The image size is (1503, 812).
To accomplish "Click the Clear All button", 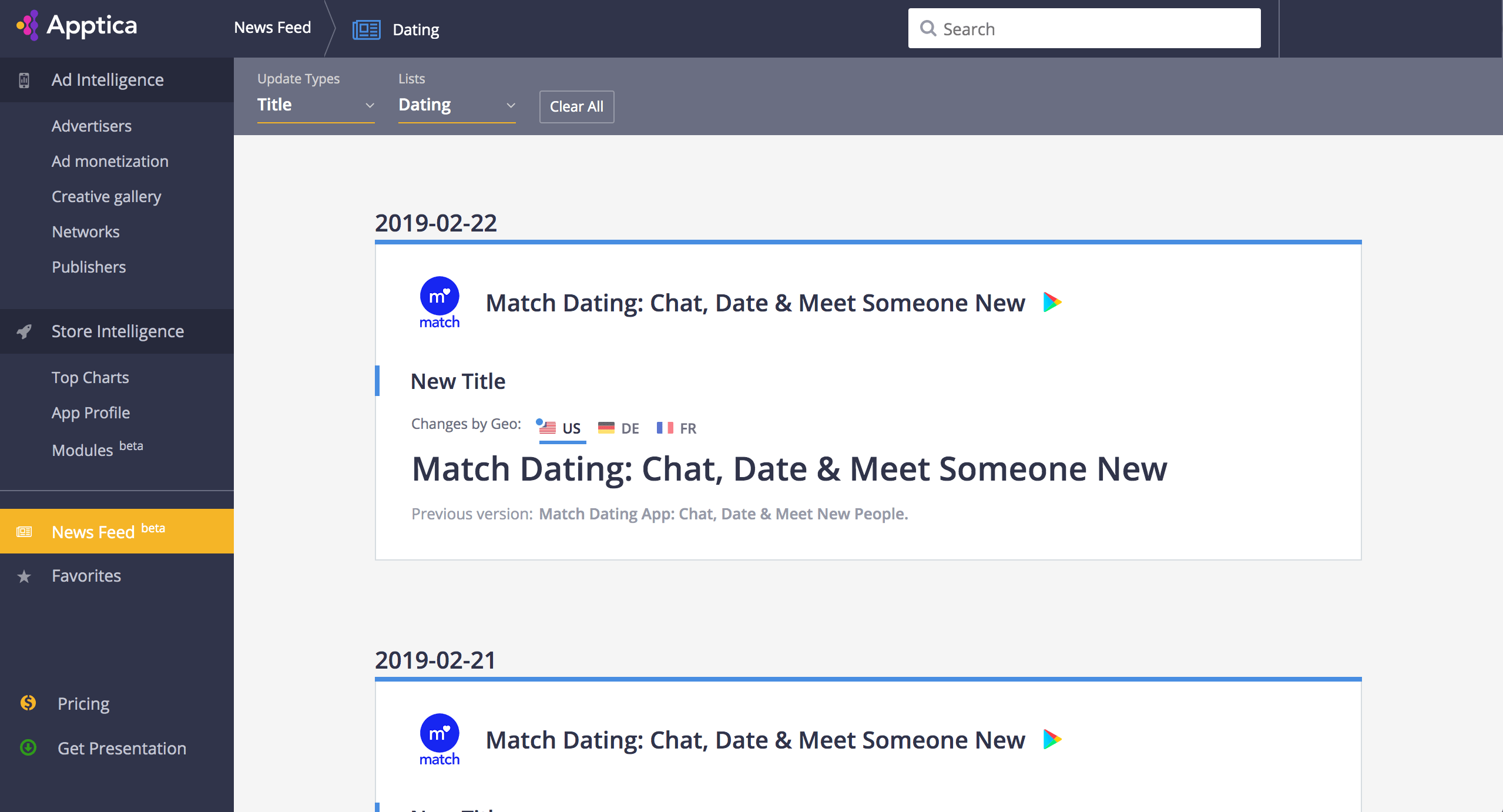I will point(576,106).
